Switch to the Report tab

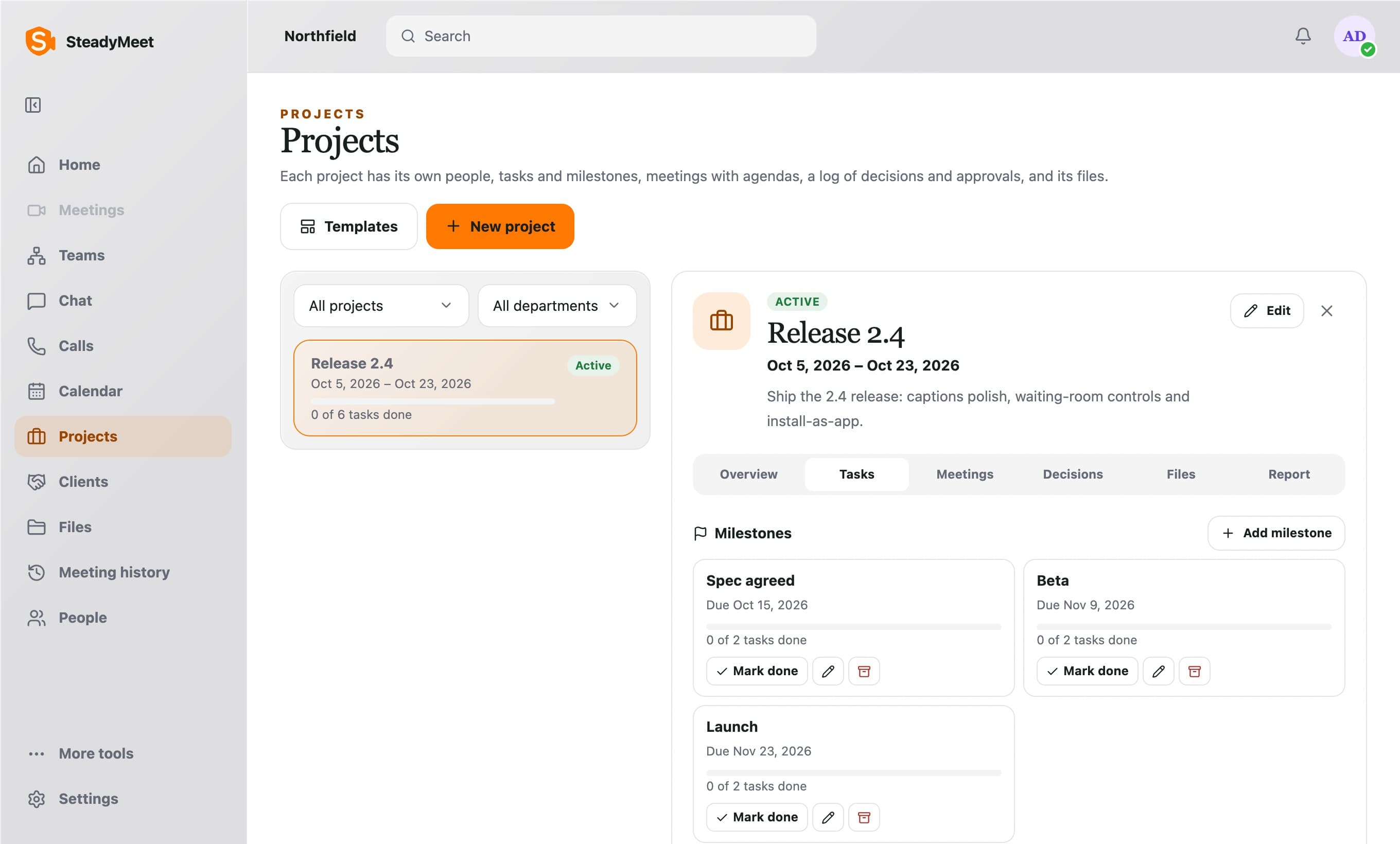click(1289, 474)
